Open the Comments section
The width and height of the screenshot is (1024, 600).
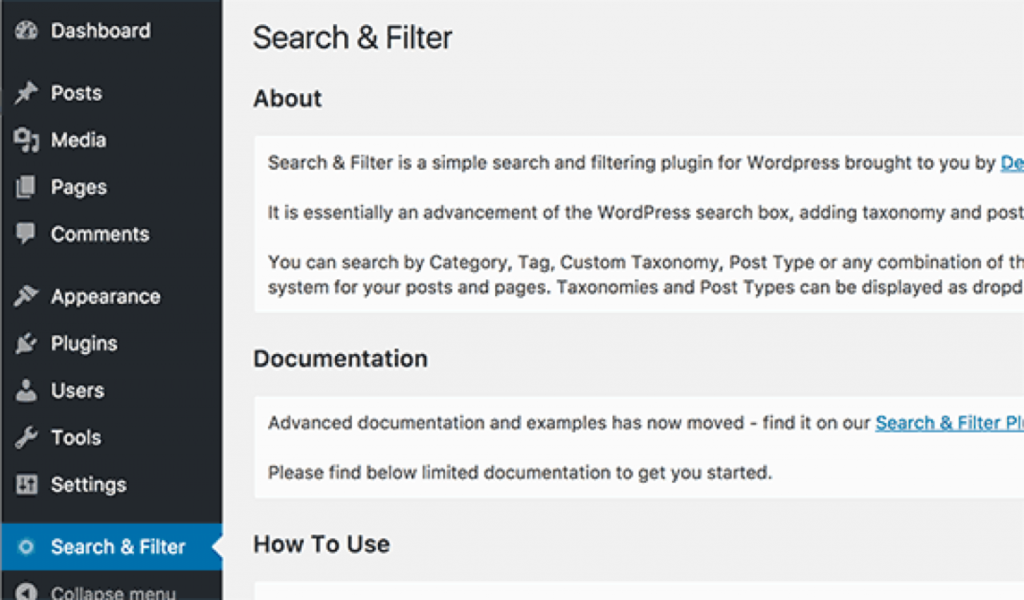pyautogui.click(x=100, y=234)
